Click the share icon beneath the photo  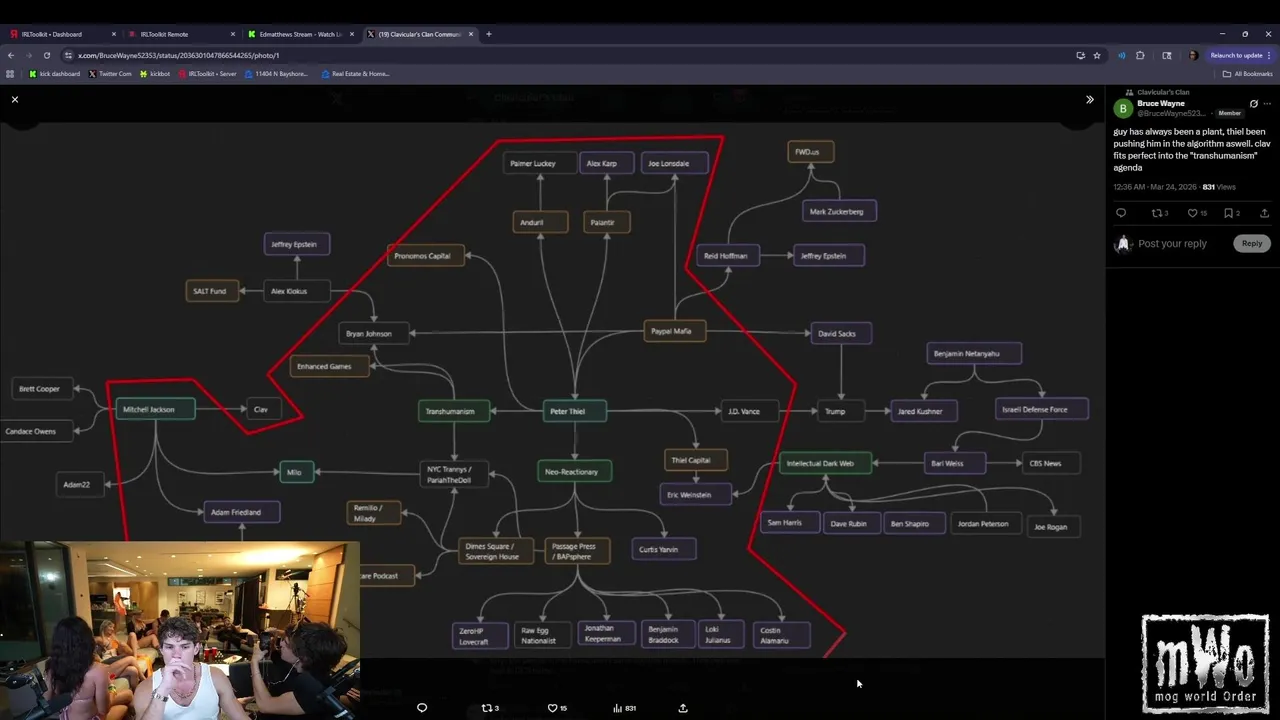click(x=683, y=708)
